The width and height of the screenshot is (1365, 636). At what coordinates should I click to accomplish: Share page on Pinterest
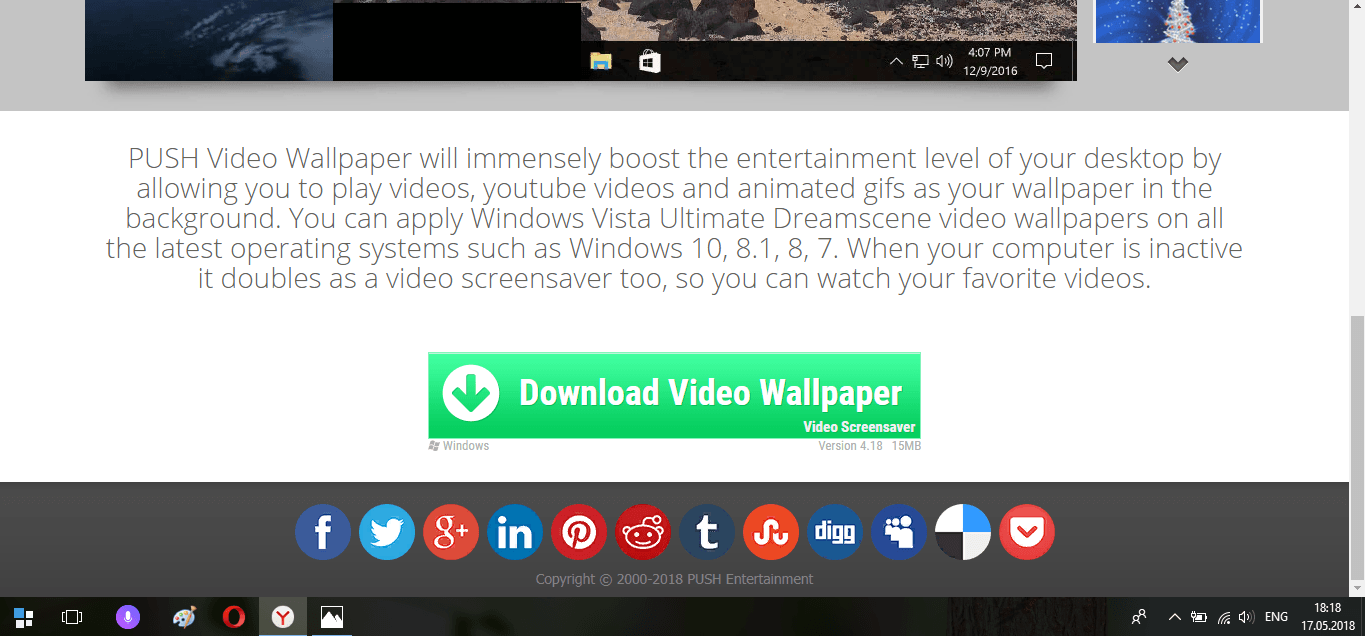point(579,532)
